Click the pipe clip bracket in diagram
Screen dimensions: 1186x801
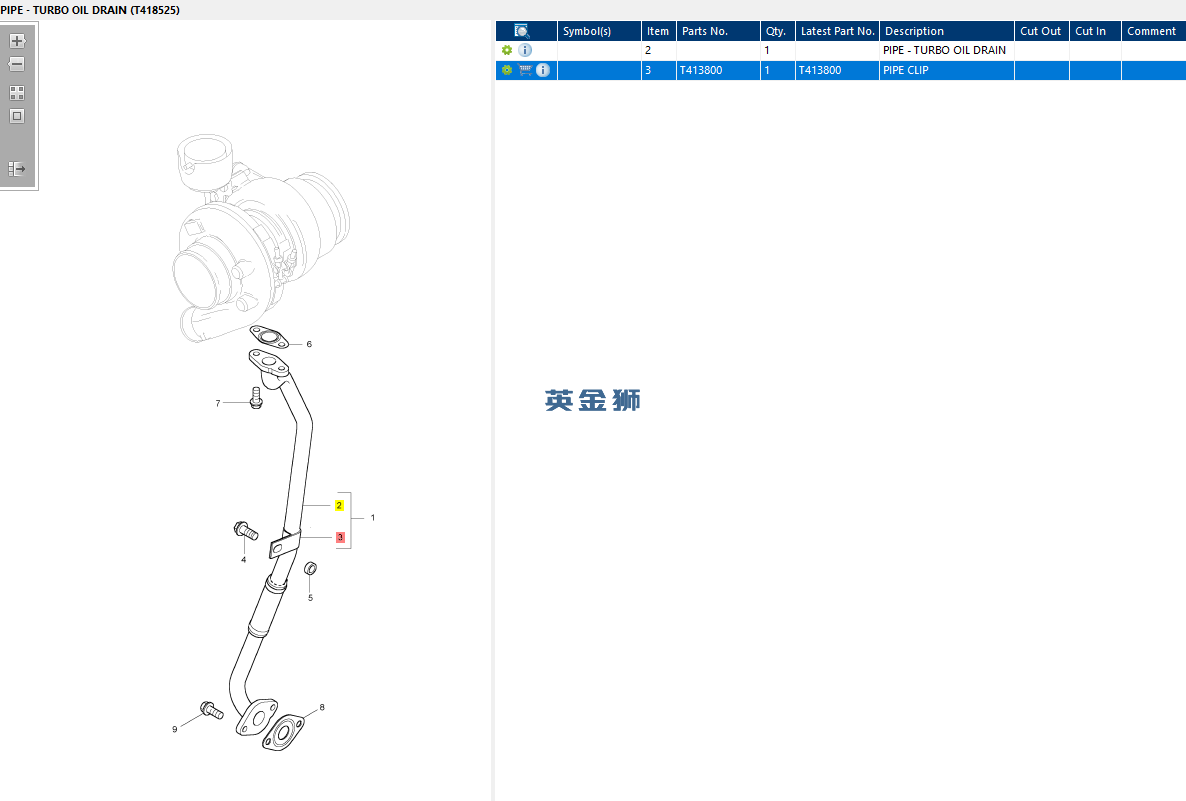pyautogui.click(x=284, y=544)
